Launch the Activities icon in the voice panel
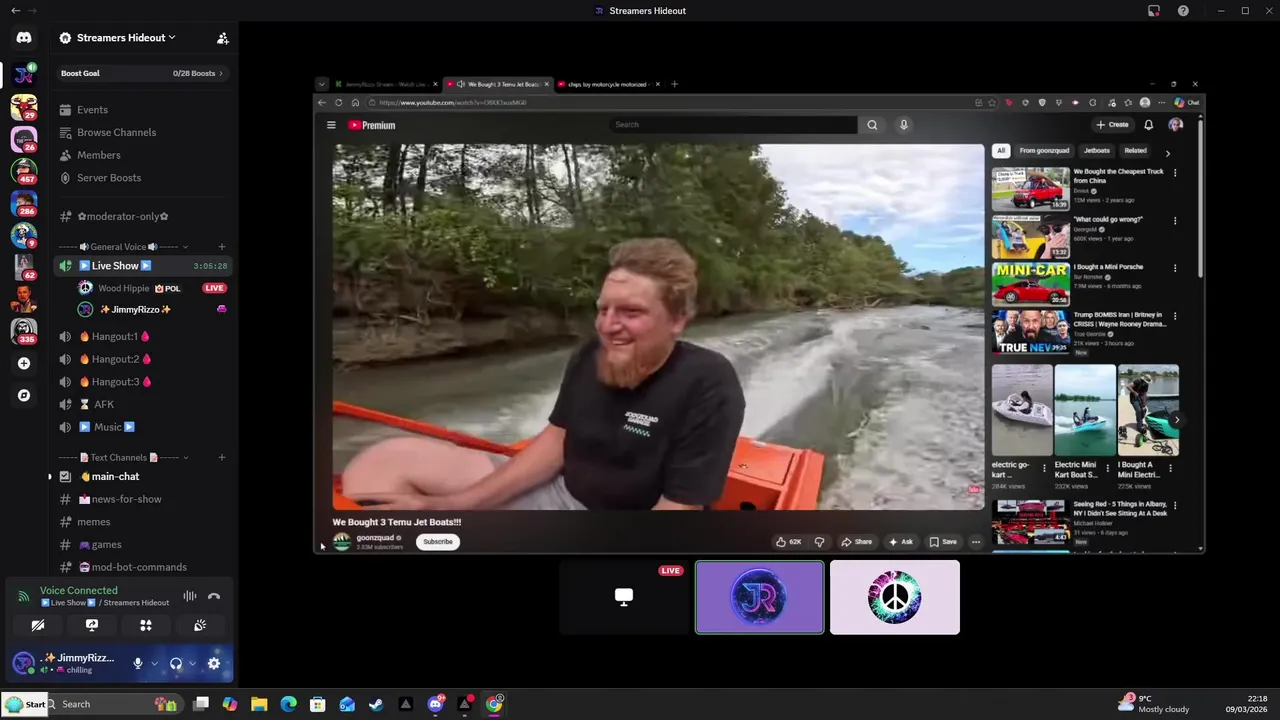1280x720 pixels. pos(146,625)
